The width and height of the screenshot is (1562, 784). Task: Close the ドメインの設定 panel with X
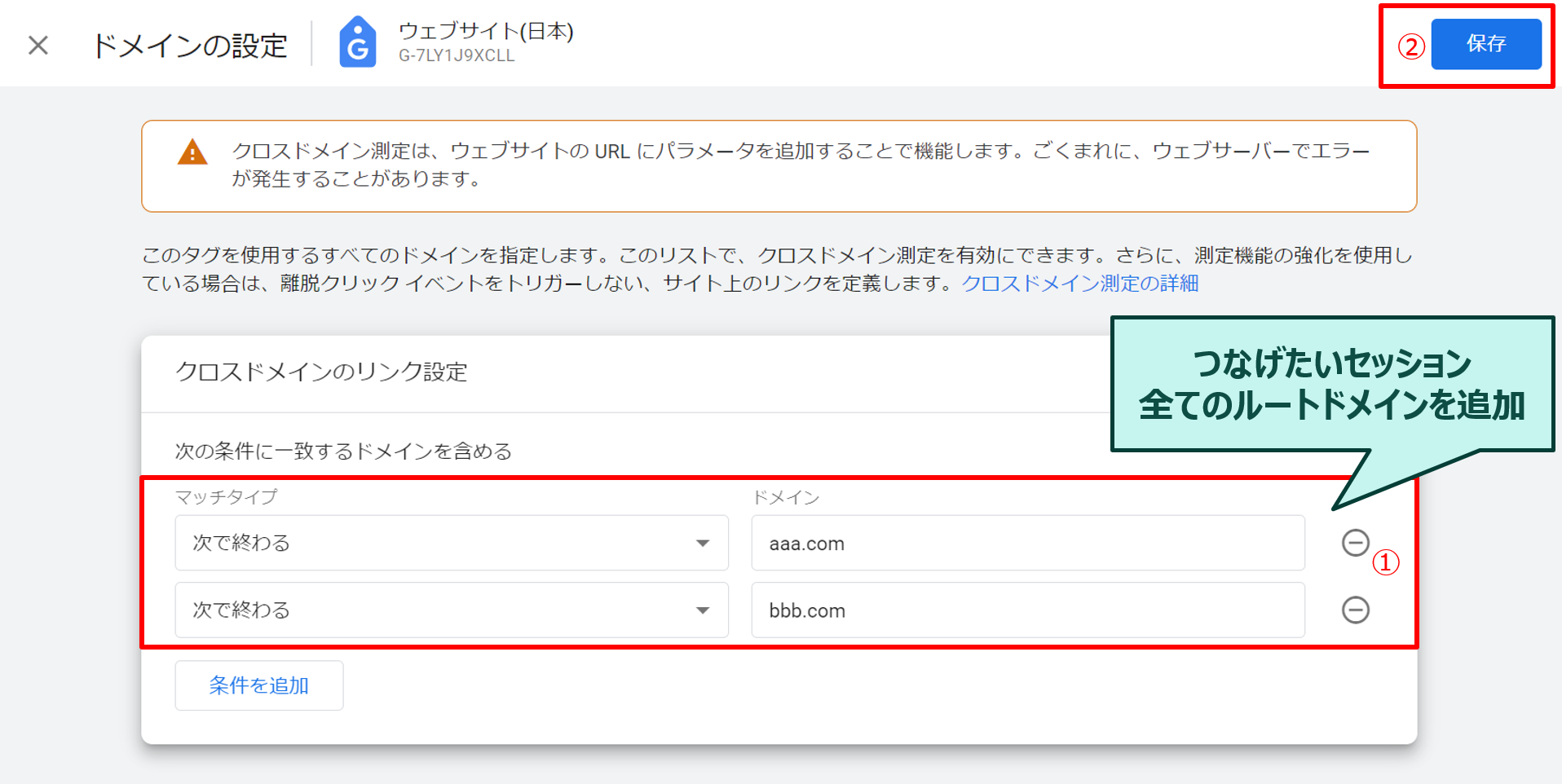38,46
